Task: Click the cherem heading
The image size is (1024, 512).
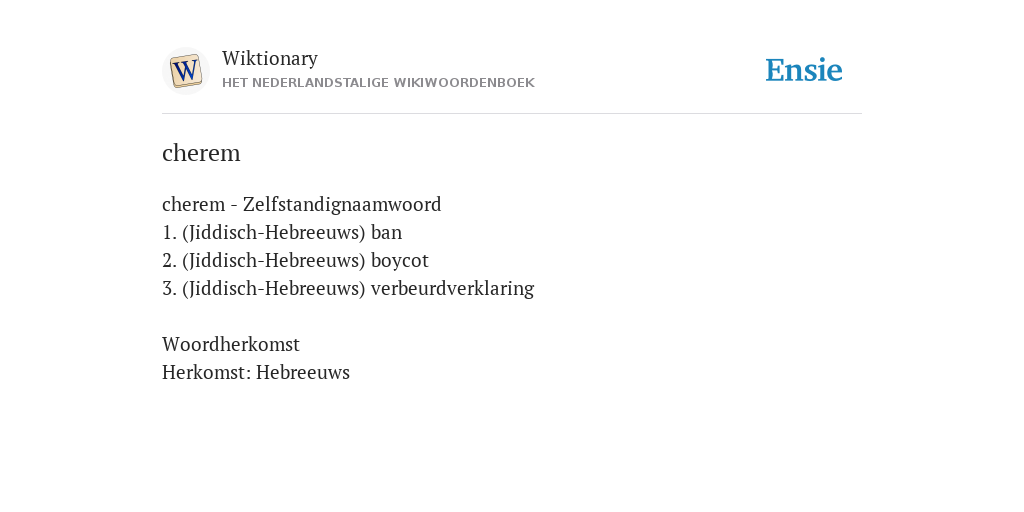Action: (x=201, y=153)
